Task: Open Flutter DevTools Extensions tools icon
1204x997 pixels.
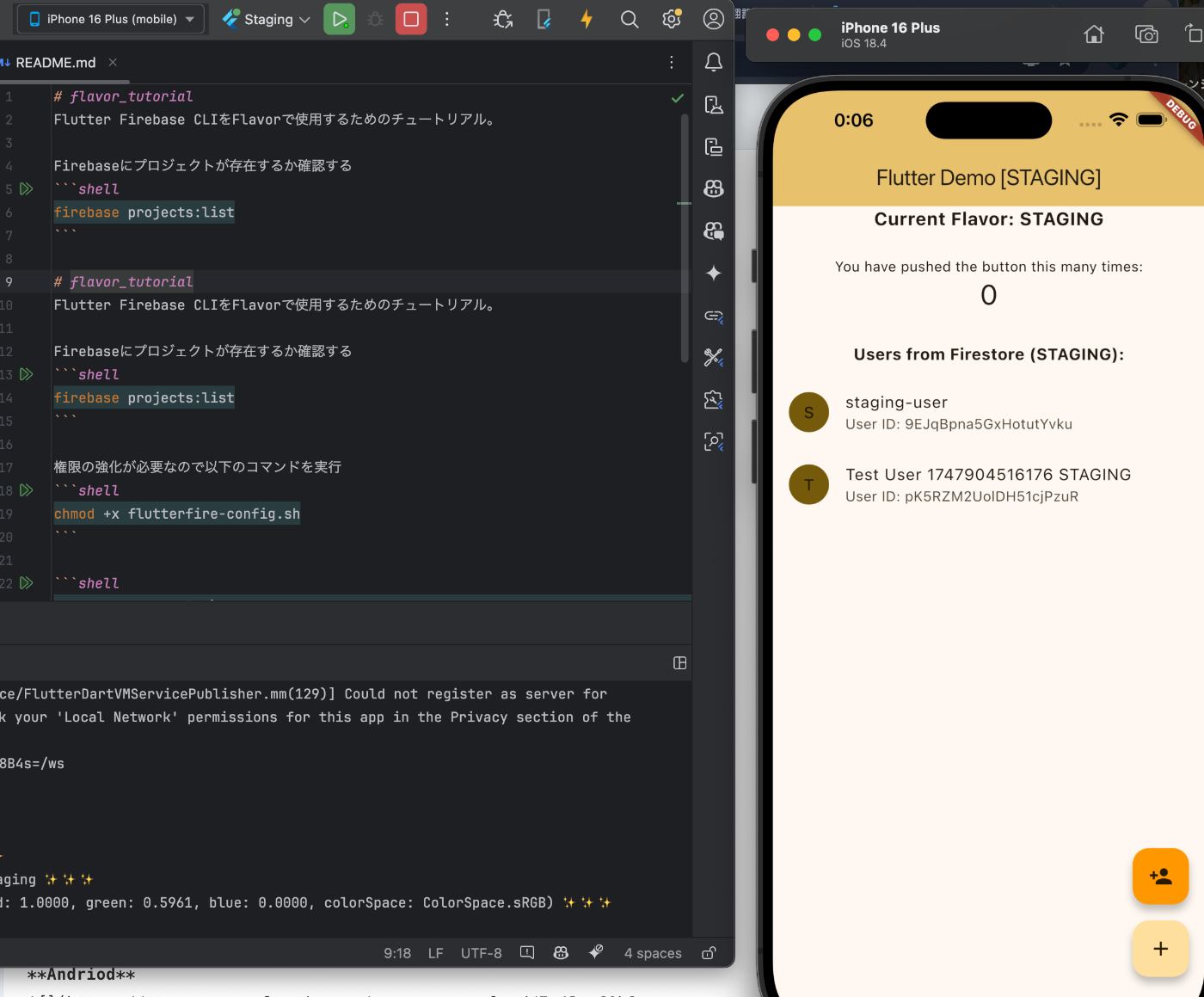Action: coord(714,357)
